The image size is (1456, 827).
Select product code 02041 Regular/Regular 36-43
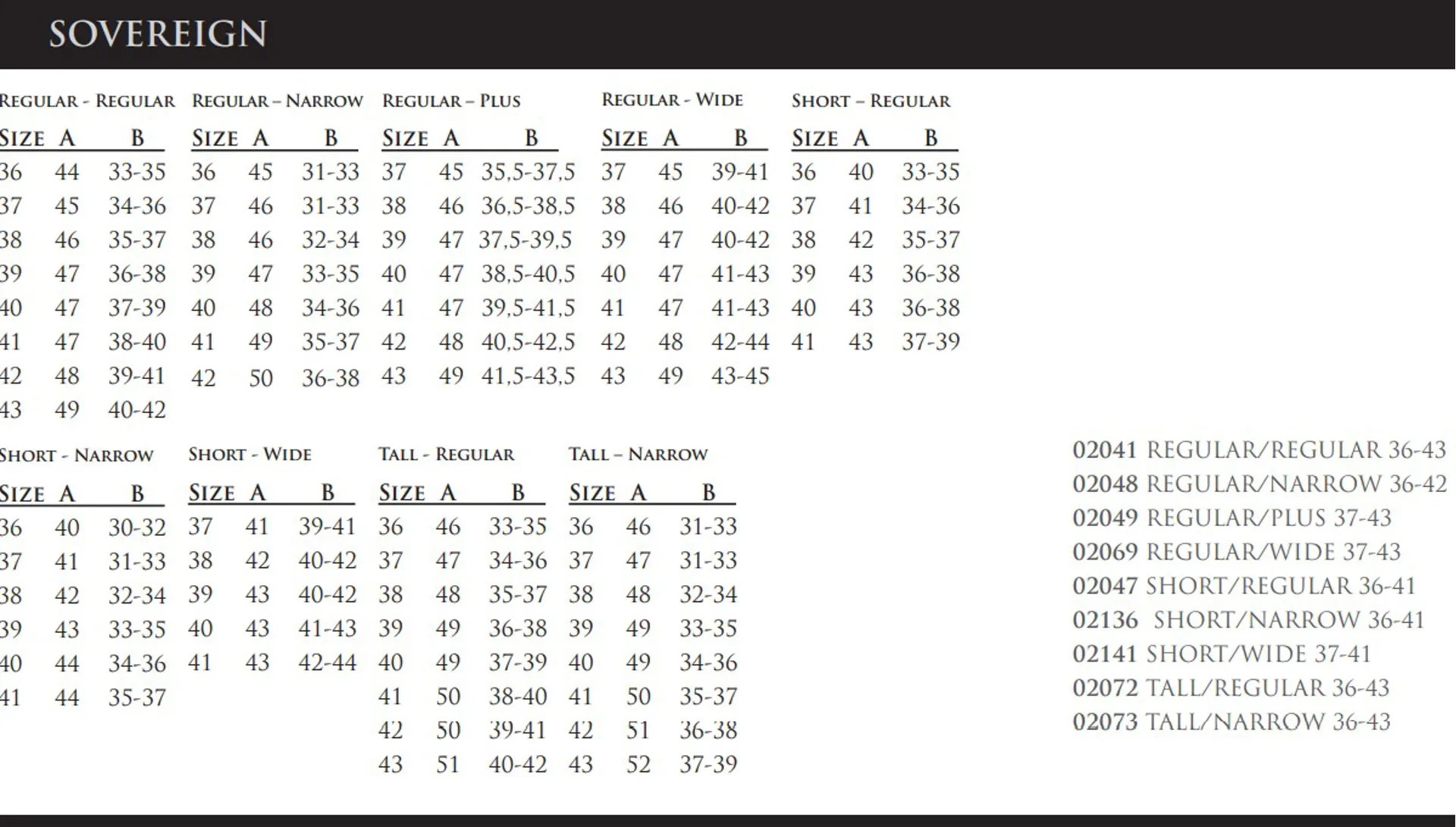1259,450
